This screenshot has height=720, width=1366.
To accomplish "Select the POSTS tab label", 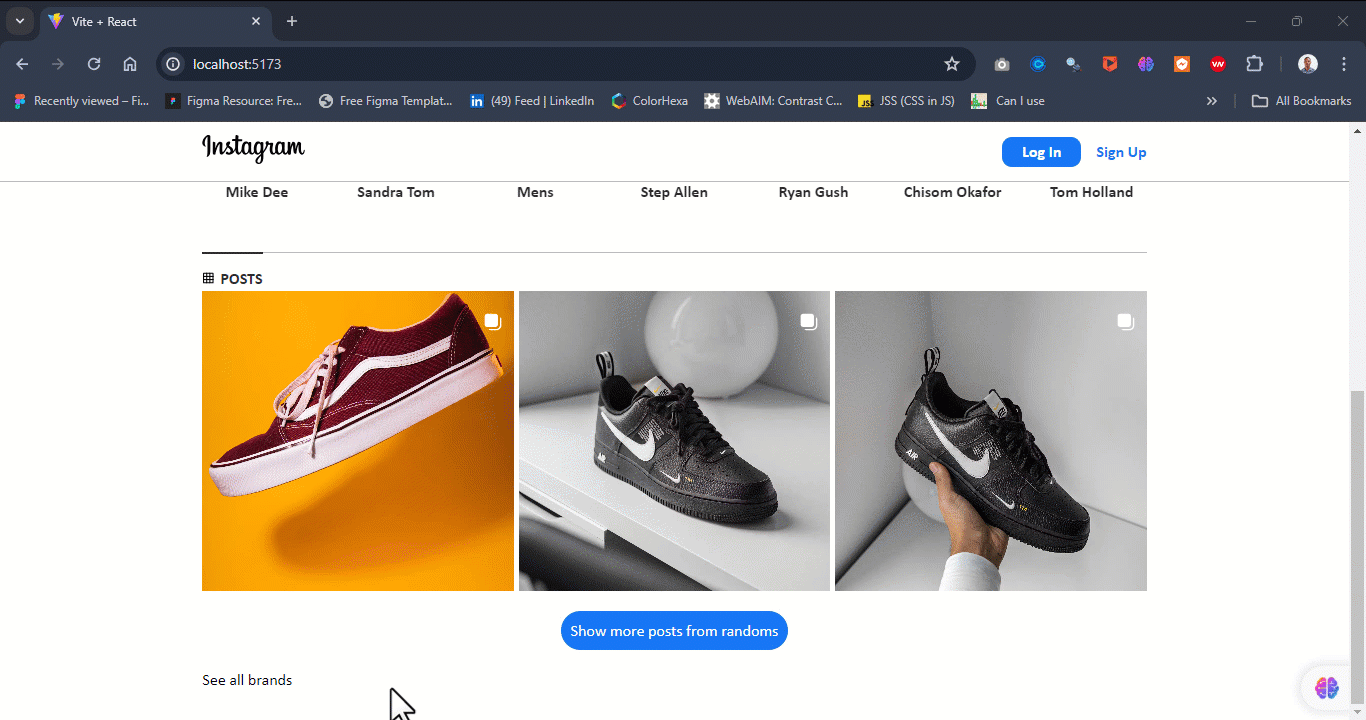I will 242,279.
